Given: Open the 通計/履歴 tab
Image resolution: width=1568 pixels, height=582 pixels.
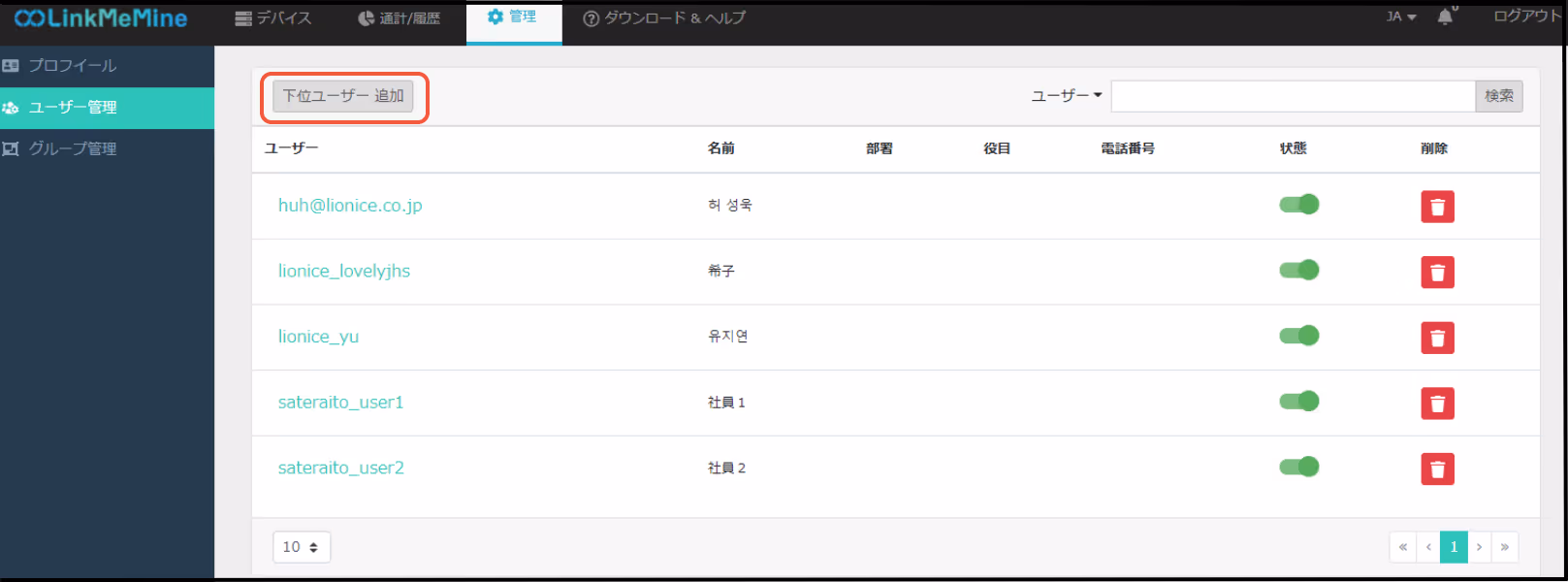Looking at the screenshot, I should [399, 18].
